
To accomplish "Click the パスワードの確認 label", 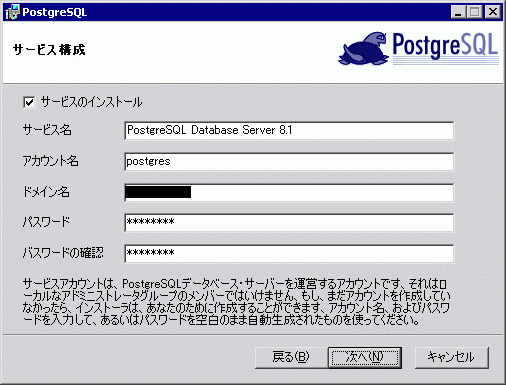I will (x=63, y=253).
